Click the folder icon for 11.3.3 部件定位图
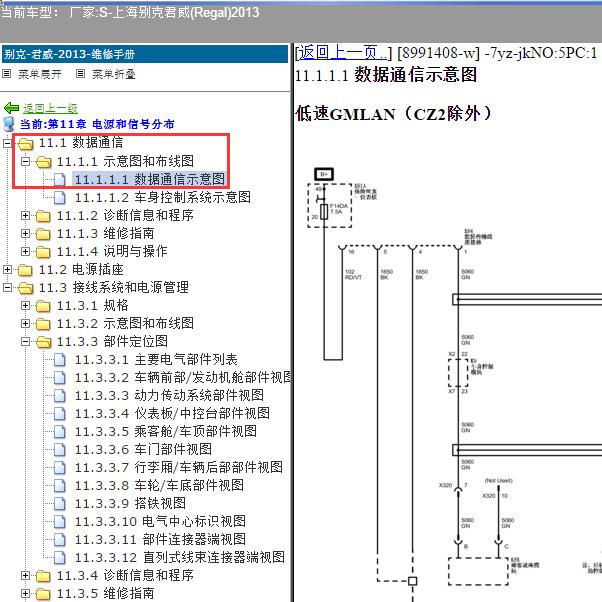 click(x=43, y=342)
